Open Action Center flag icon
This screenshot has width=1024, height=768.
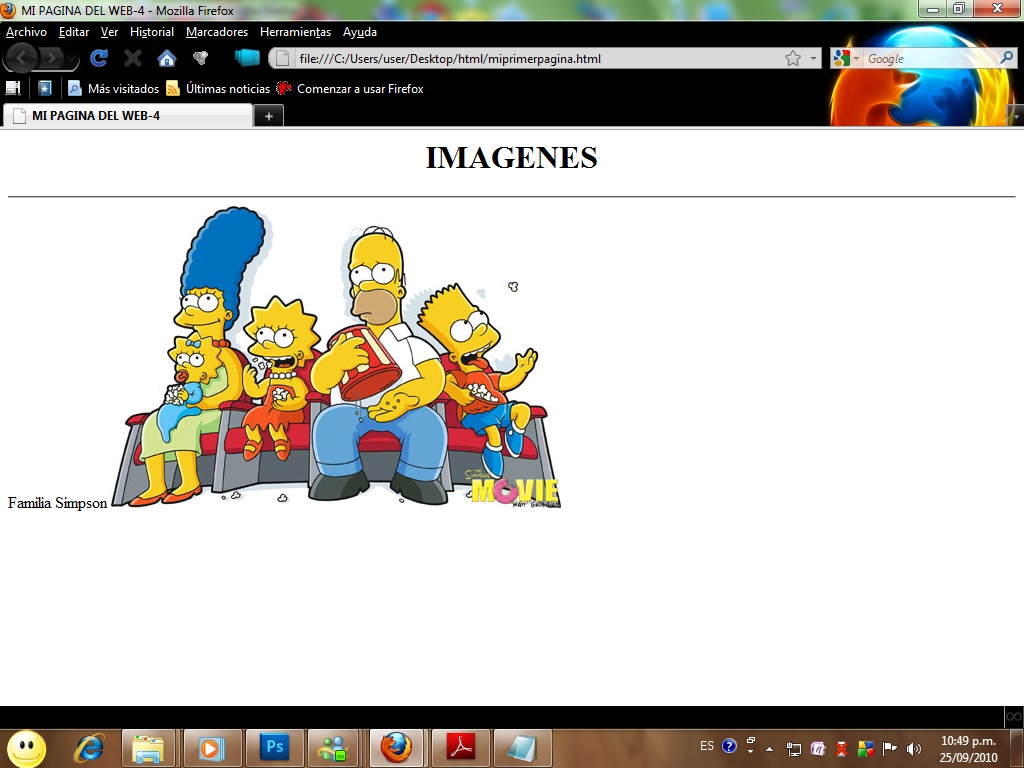pos(889,748)
